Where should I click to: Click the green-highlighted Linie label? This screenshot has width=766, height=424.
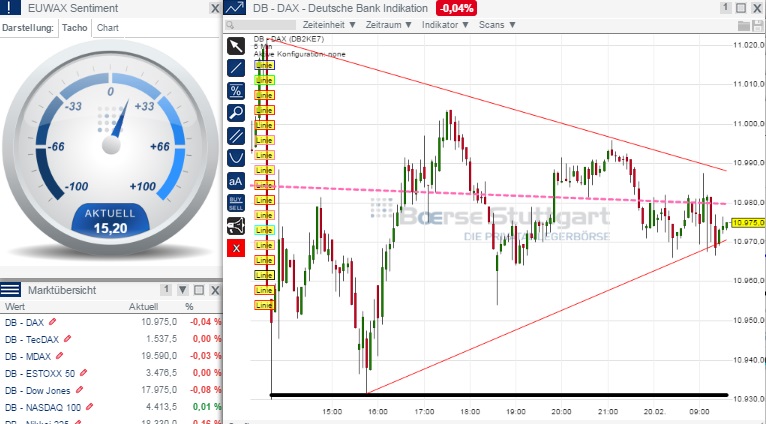[264, 80]
